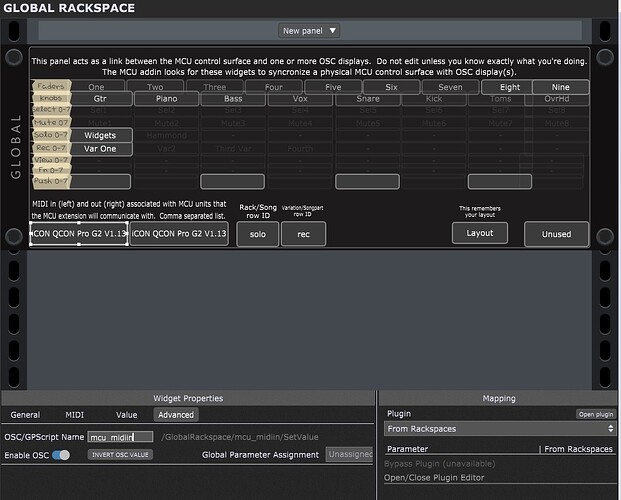
Task: Select the Var One label in Rec row
Action: click(x=101, y=149)
